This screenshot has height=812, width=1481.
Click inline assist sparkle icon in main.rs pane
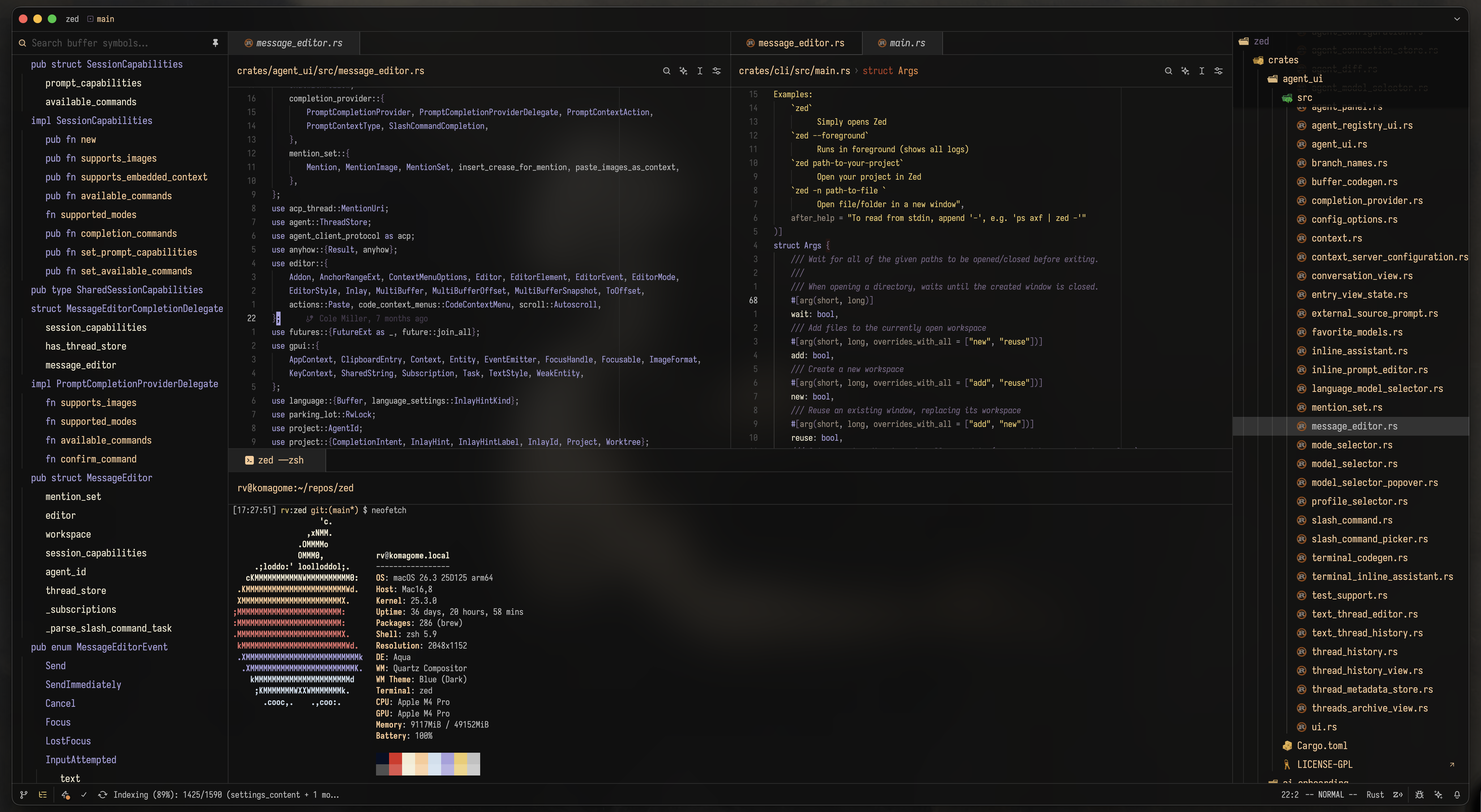1185,71
